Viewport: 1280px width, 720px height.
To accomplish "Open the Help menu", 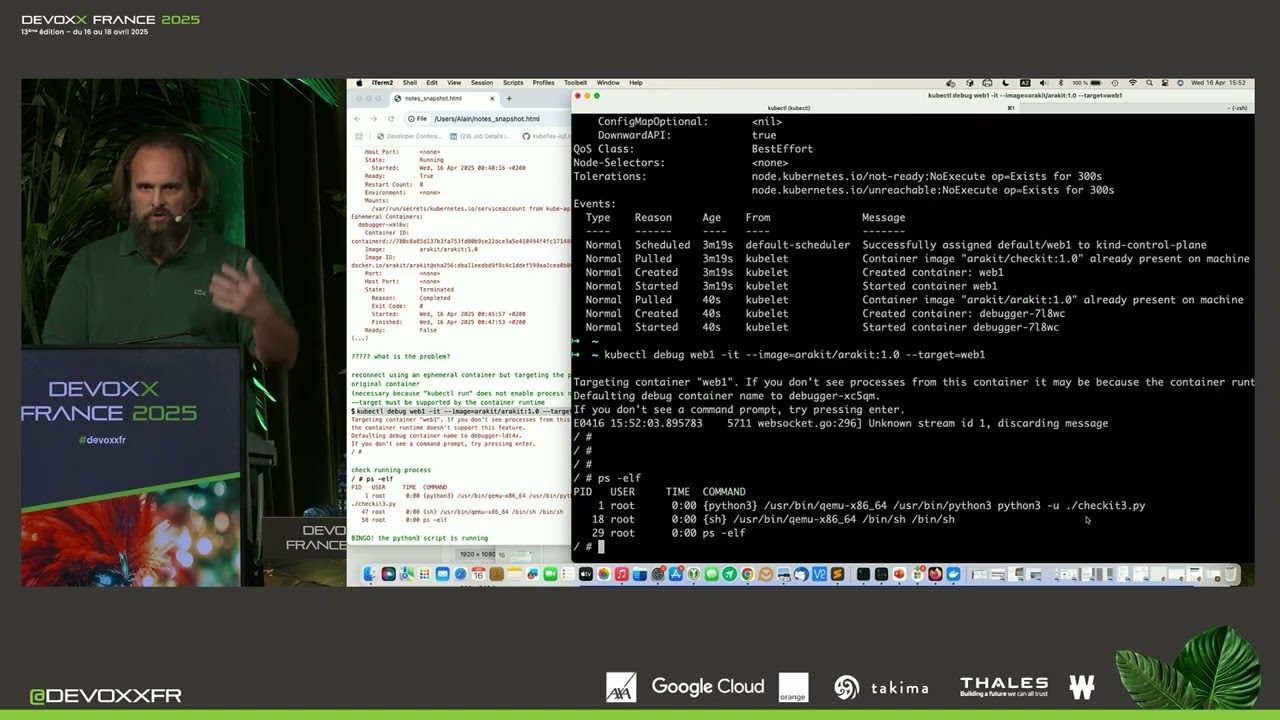I will (636, 83).
